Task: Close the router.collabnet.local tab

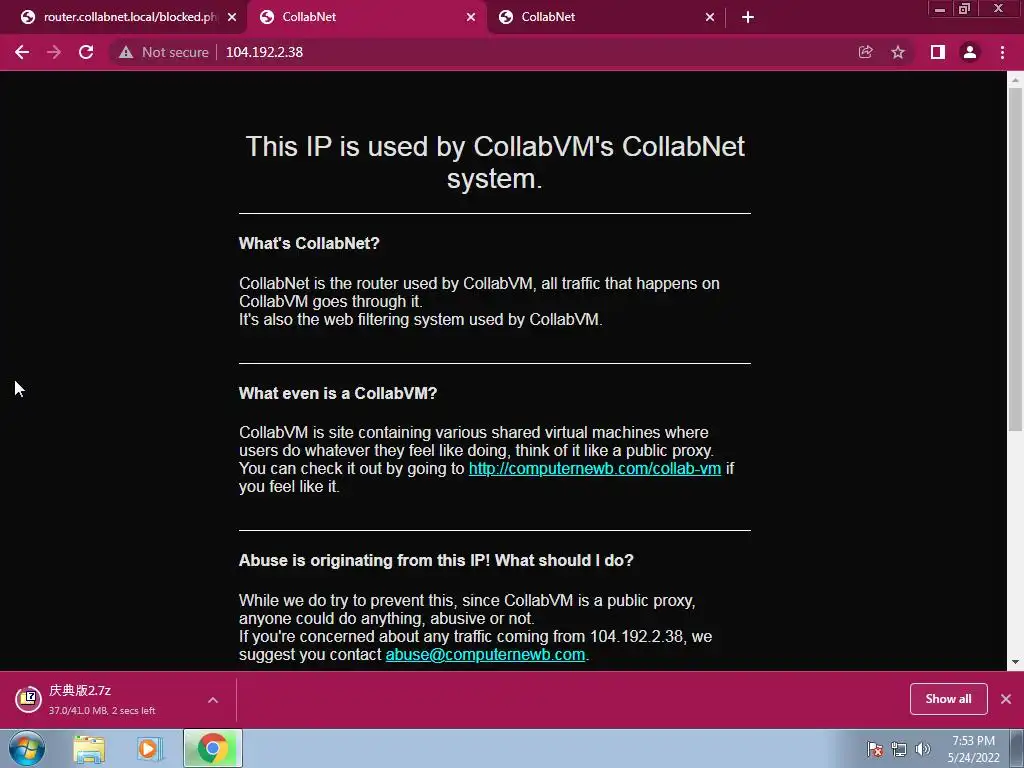Action: 232,18
